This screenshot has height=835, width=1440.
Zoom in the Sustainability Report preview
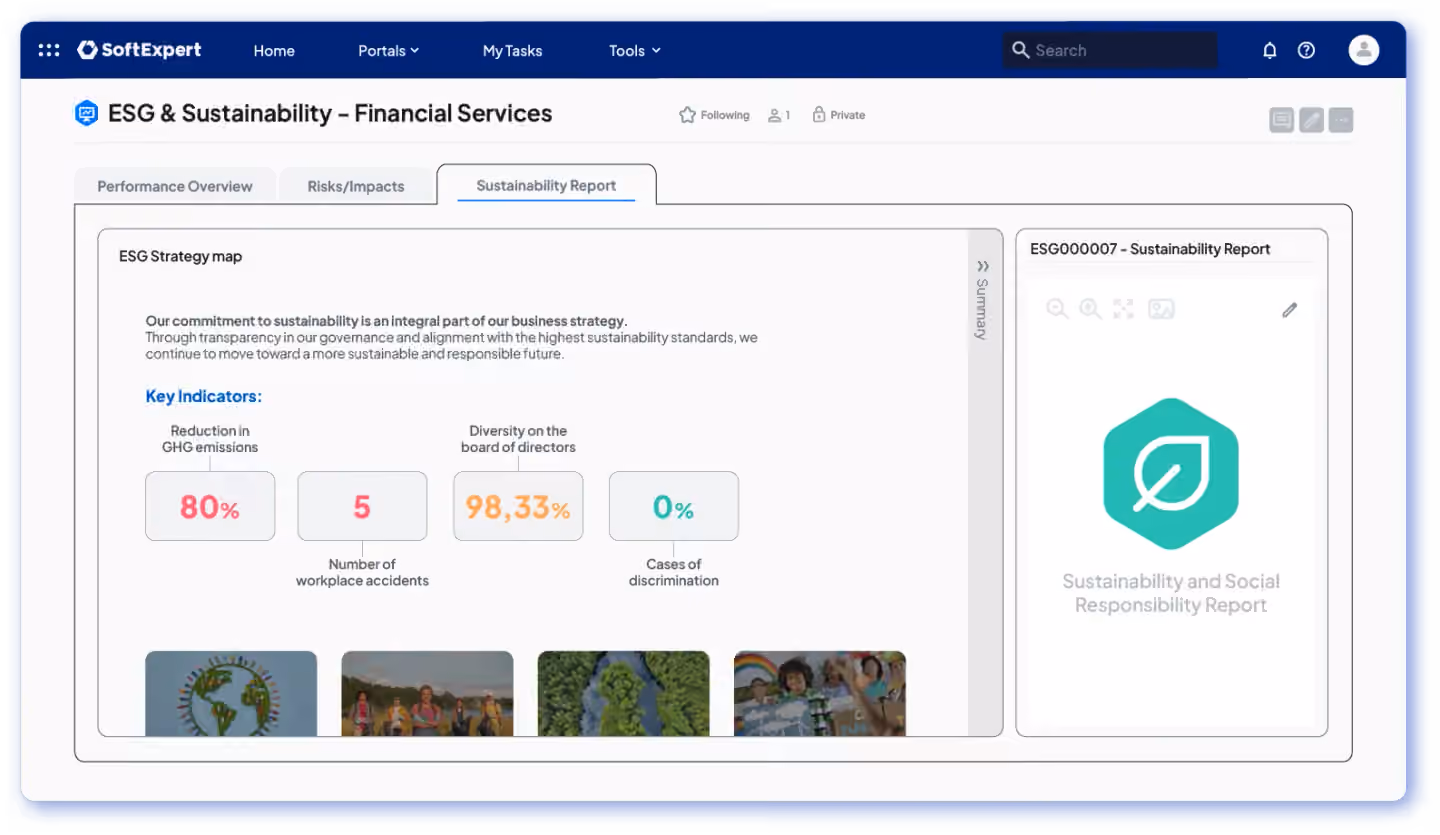[x=1090, y=309]
